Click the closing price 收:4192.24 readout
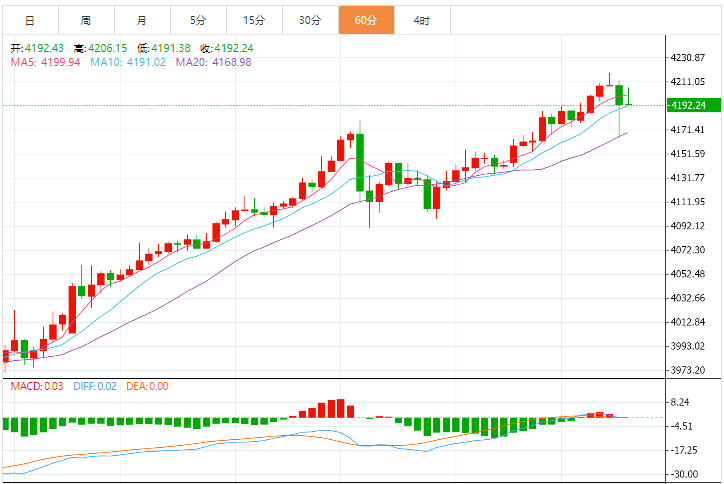 point(227,48)
